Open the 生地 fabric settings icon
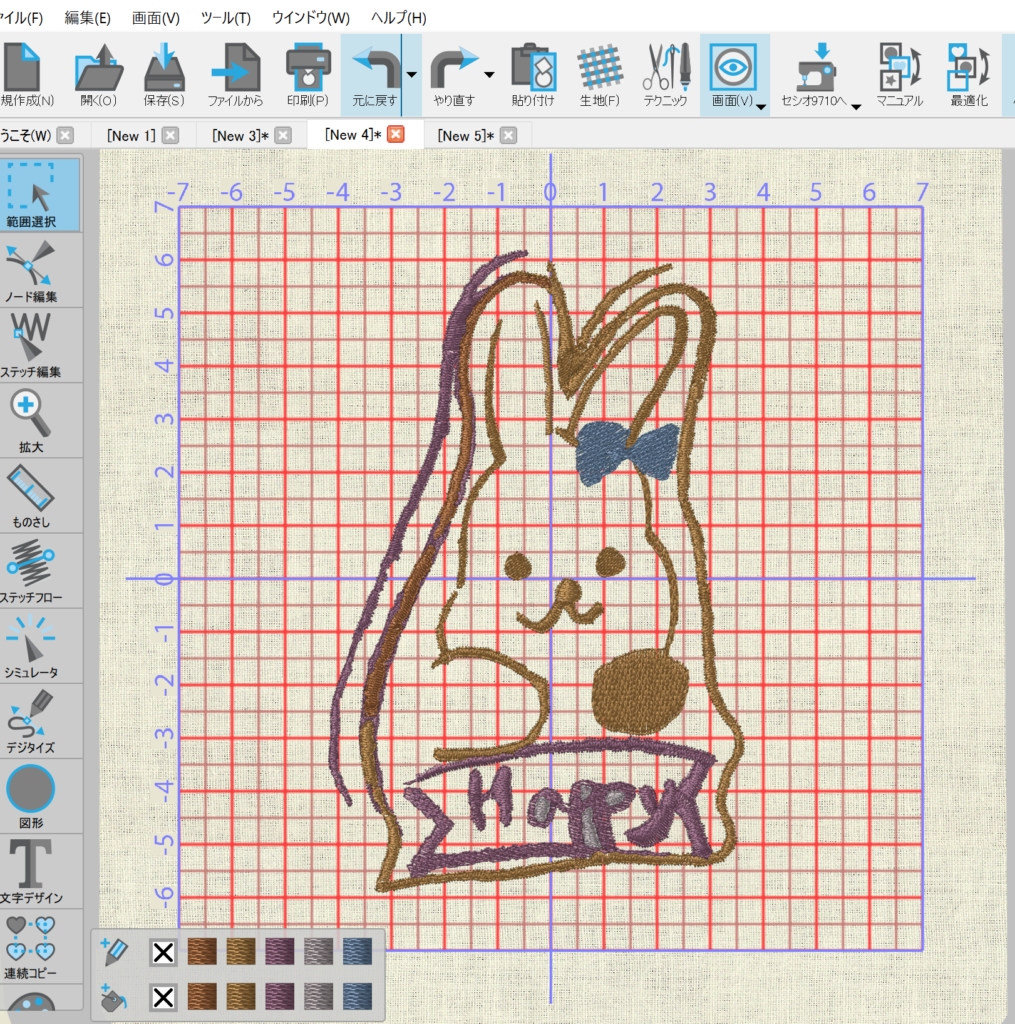 pyautogui.click(x=599, y=75)
